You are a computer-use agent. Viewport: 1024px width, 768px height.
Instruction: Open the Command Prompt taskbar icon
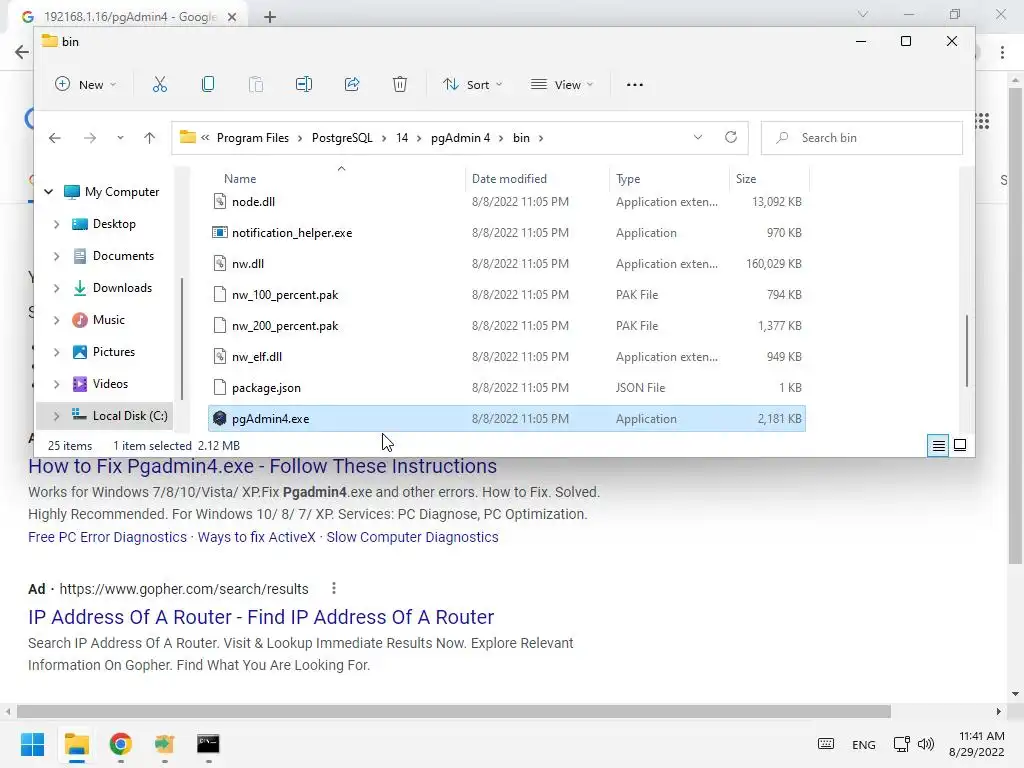coord(208,744)
